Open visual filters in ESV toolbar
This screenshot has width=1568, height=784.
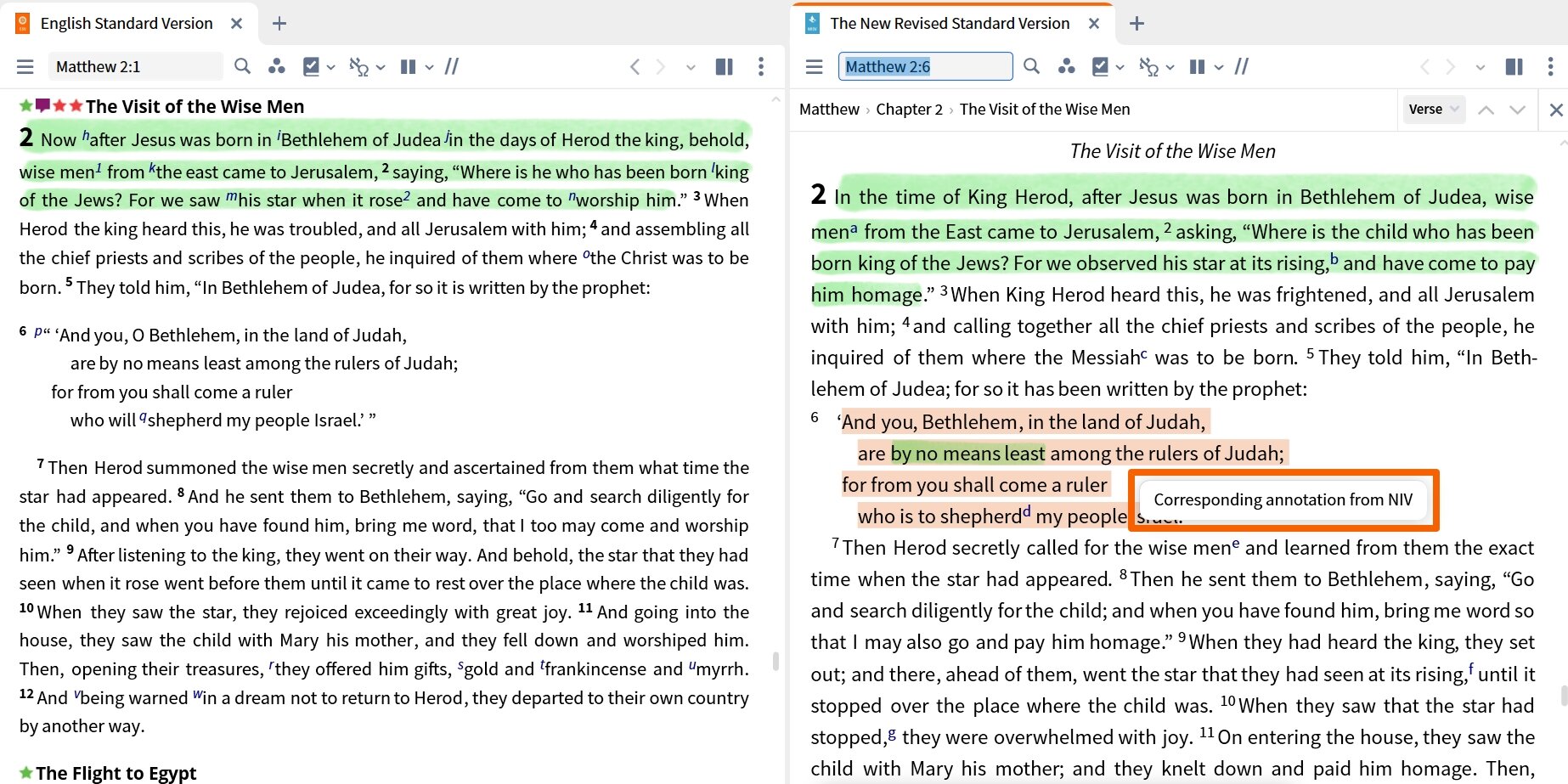coord(276,66)
